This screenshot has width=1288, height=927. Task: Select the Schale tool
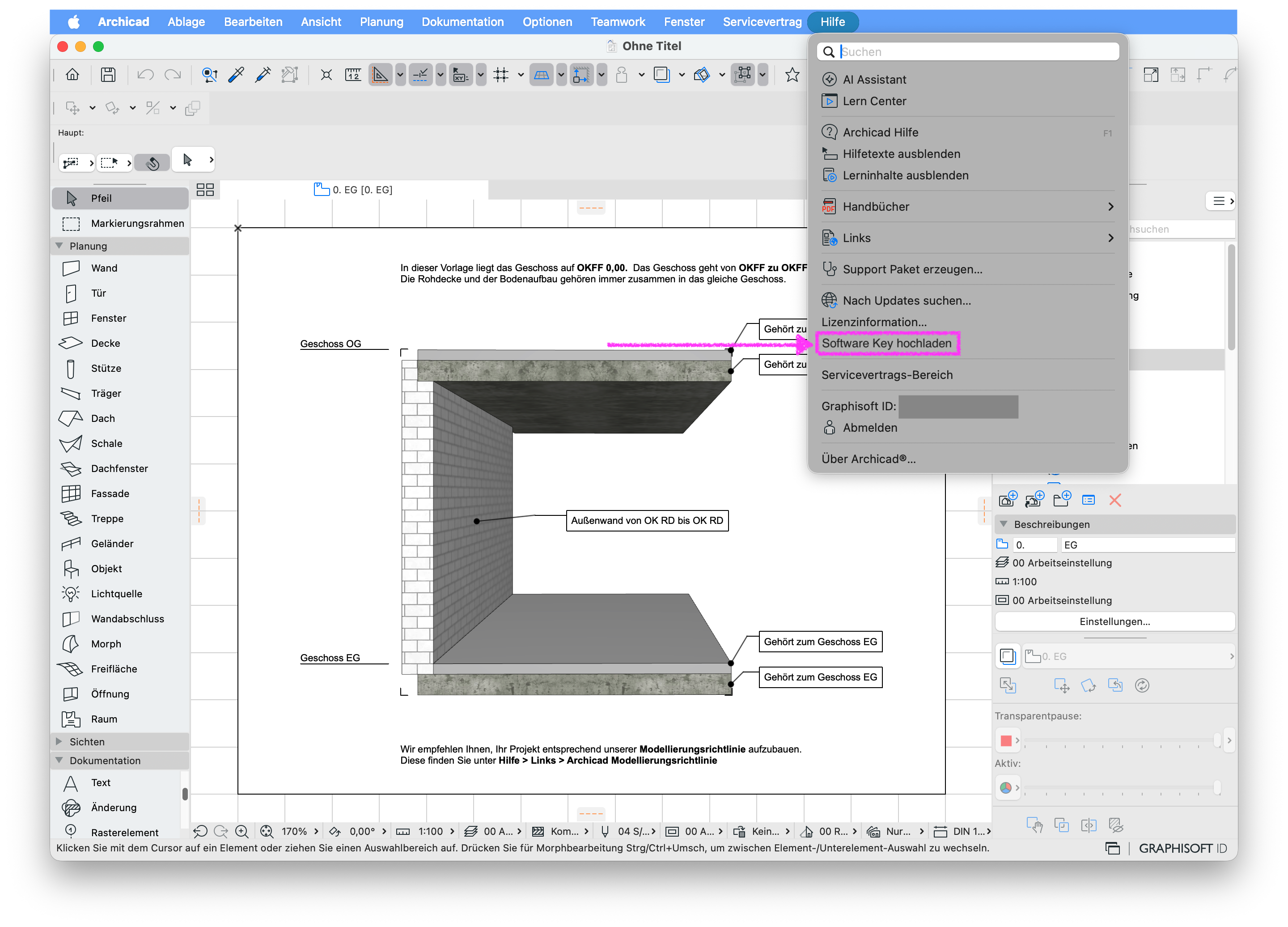[x=120, y=443]
